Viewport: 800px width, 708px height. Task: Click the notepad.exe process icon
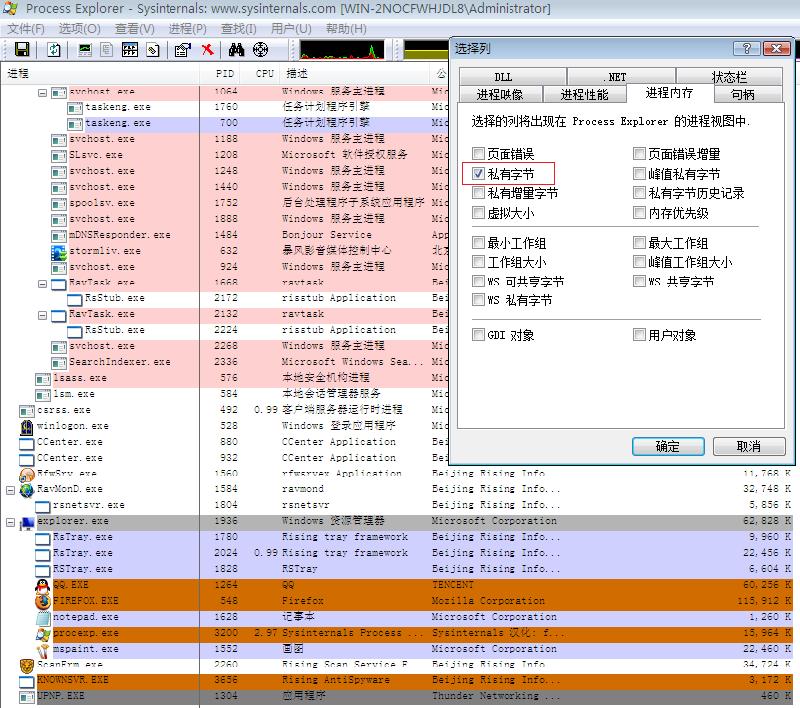pos(43,618)
